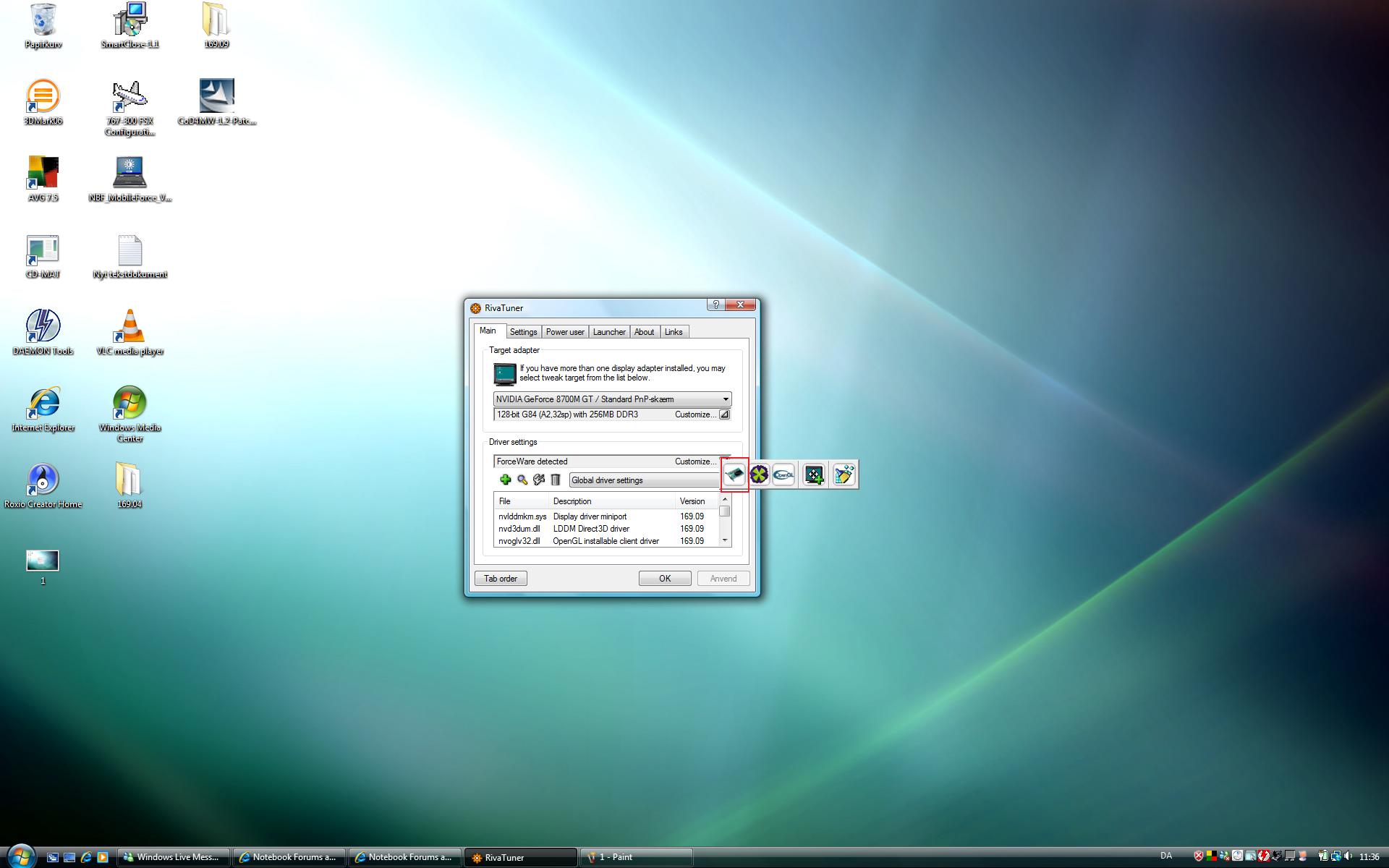Select the Main tab
The image size is (1389, 868).
(x=488, y=331)
